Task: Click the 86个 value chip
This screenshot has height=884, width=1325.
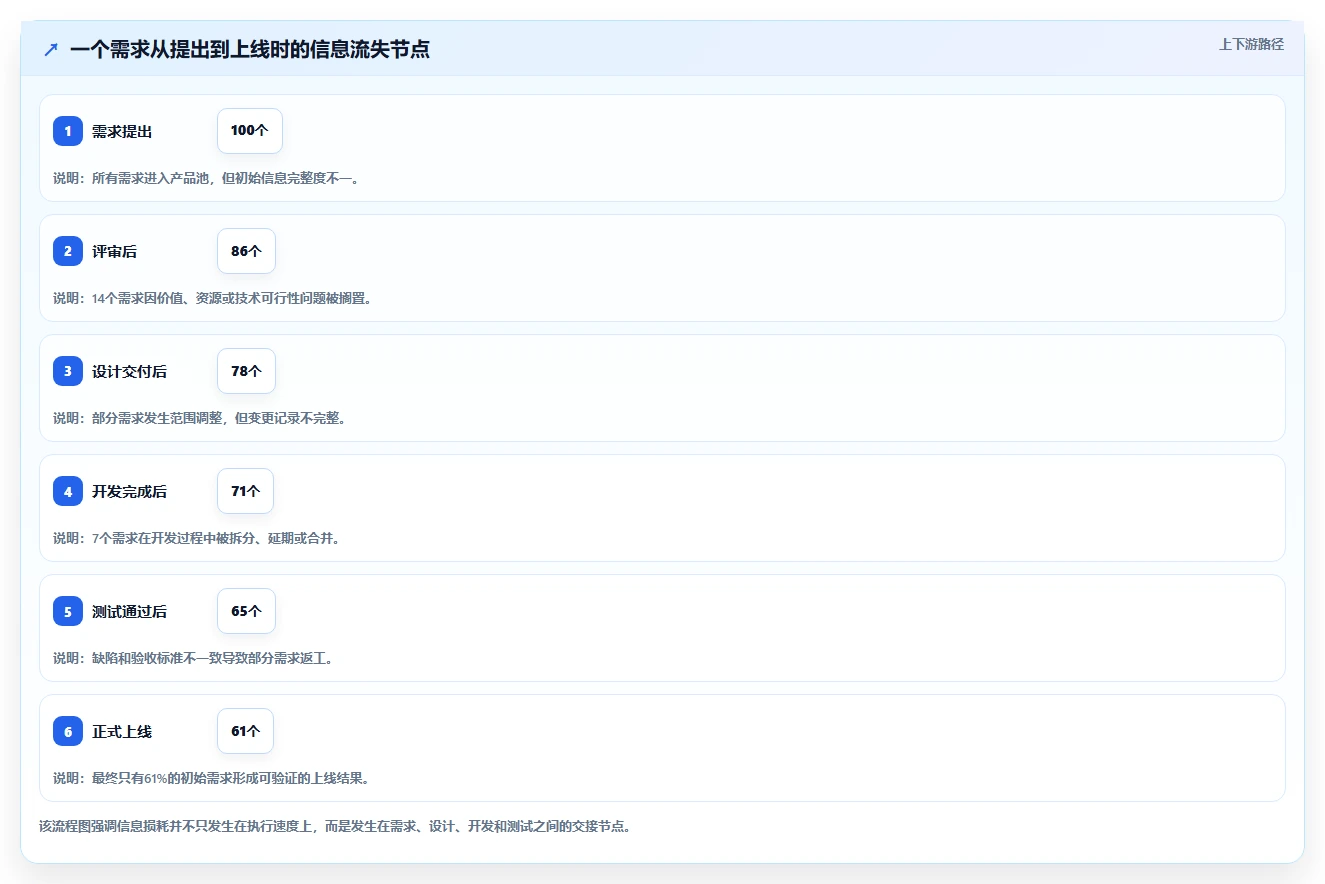Action: [246, 251]
